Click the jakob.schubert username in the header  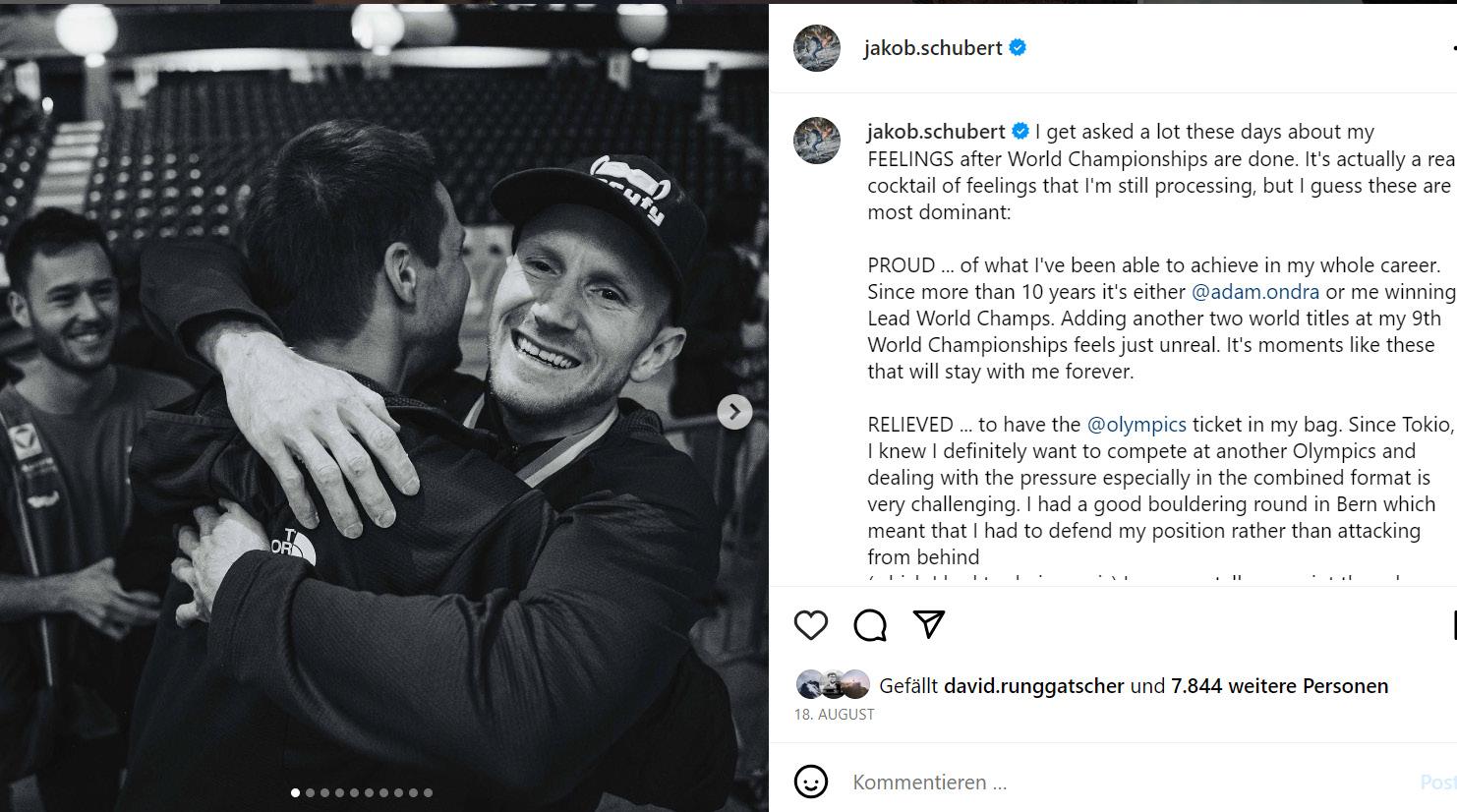932,48
